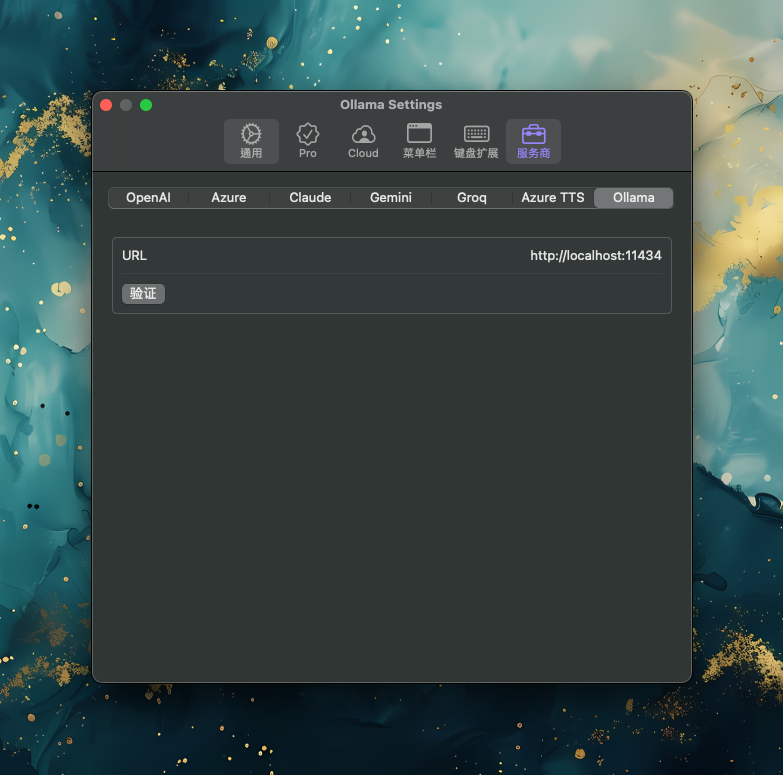Viewport: 783px width, 775px height.
Task: Click the 验证 verify button
Action: 143,294
